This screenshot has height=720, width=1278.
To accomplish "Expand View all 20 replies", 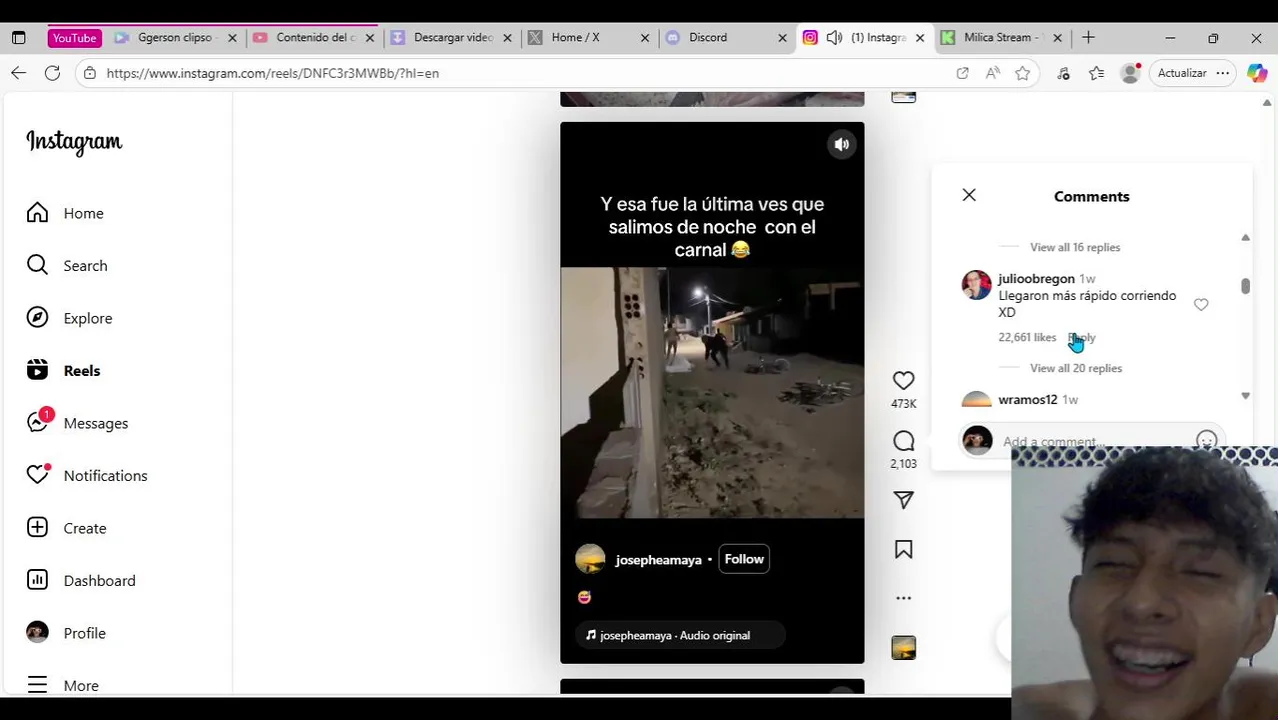I will tap(1076, 368).
